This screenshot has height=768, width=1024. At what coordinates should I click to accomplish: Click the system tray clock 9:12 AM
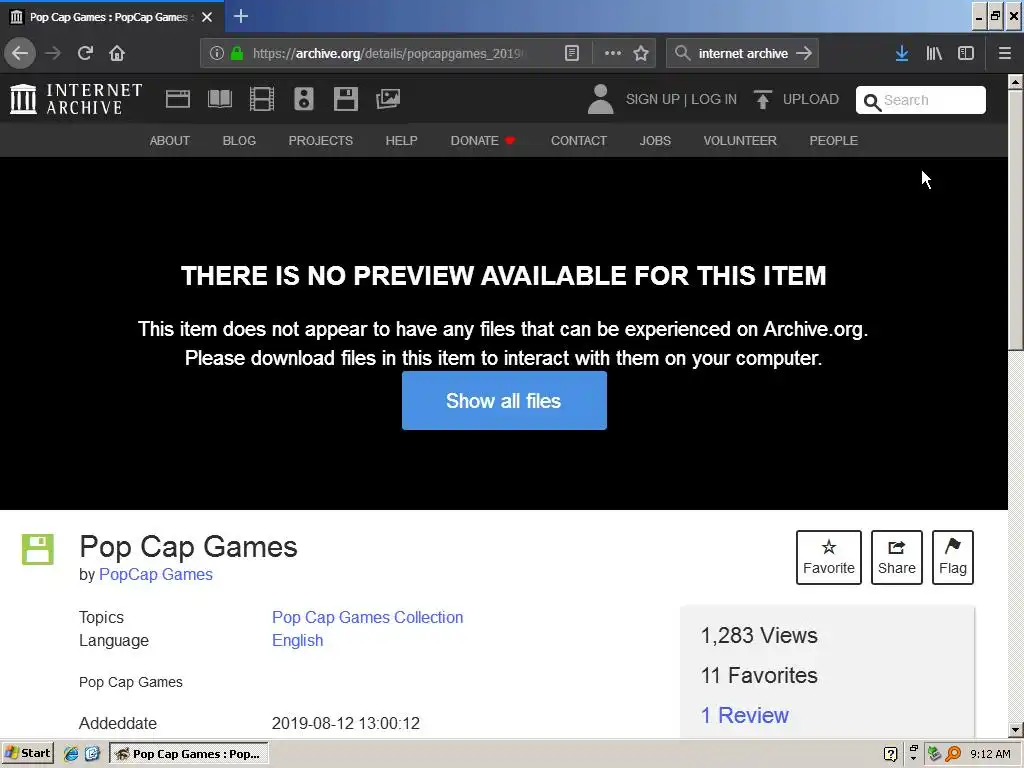click(x=990, y=754)
